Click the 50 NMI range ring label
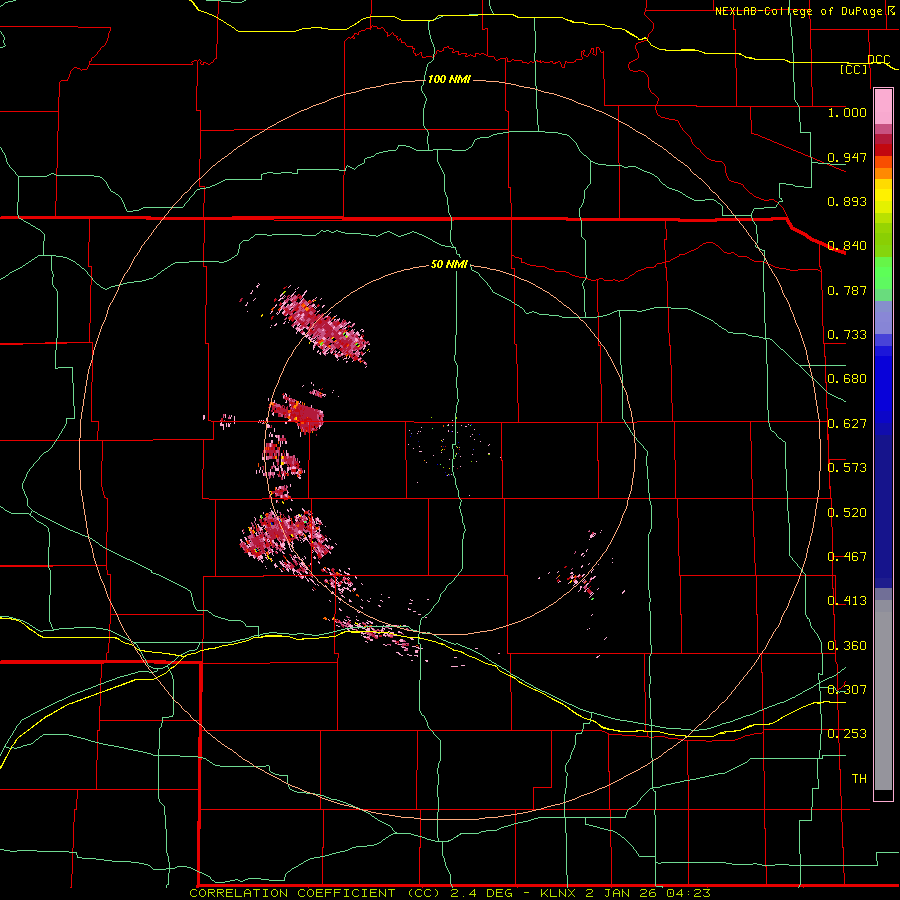Viewport: 900px width, 900px height. click(449, 264)
